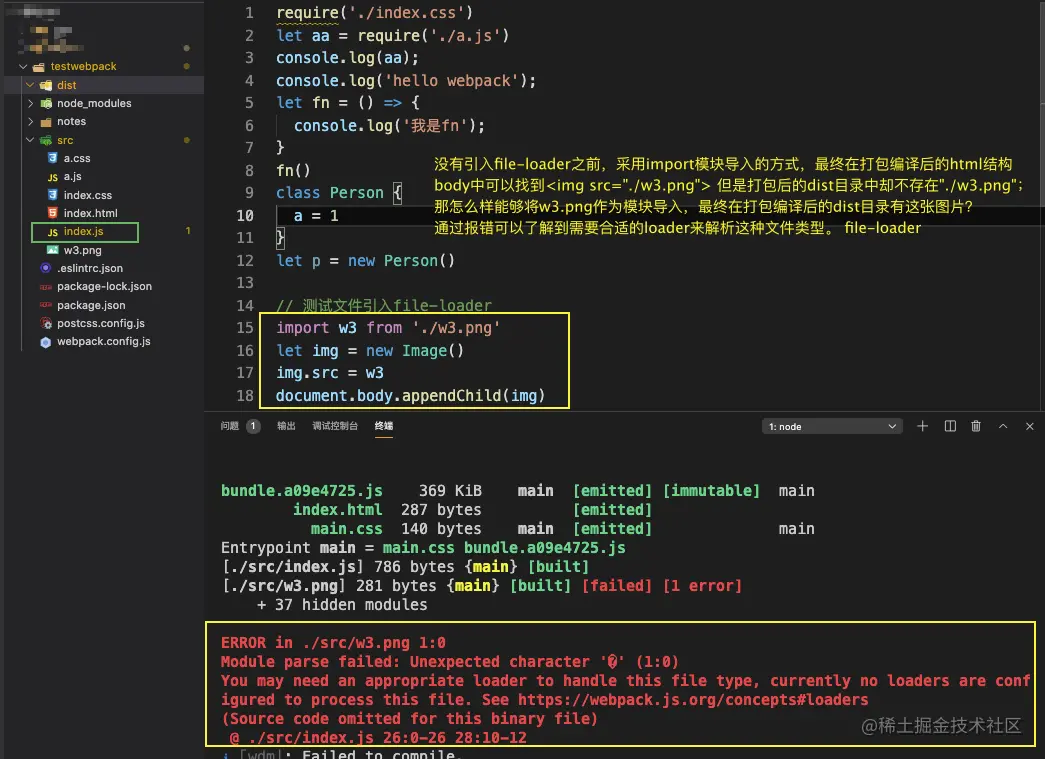Viewport: 1045px width, 759px height.
Task: Click the node_modules folder icon
Action: click(46, 103)
